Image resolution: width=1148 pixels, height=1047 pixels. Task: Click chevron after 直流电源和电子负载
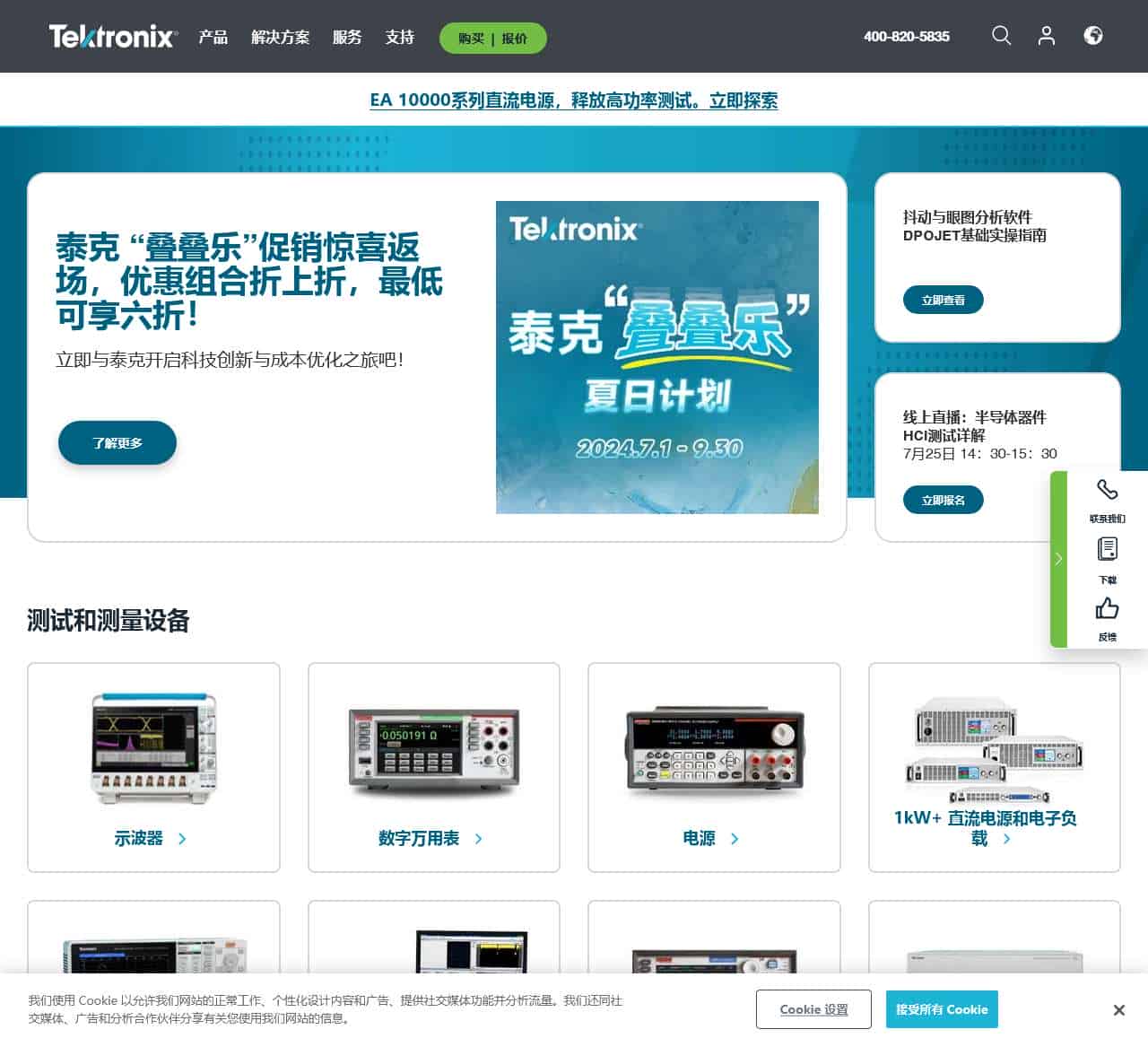[x=1006, y=839]
